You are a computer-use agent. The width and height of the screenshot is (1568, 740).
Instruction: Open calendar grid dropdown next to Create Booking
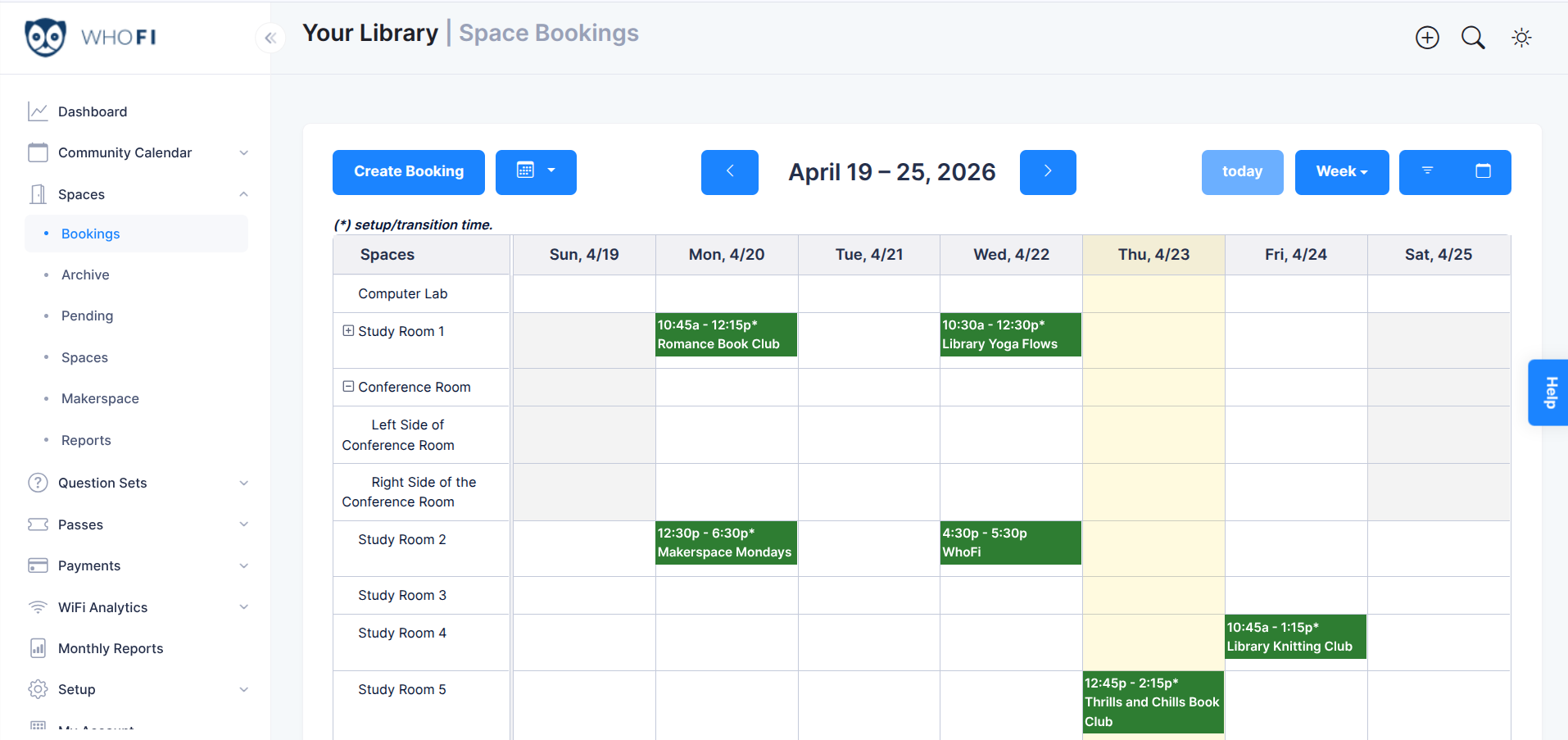tap(536, 171)
